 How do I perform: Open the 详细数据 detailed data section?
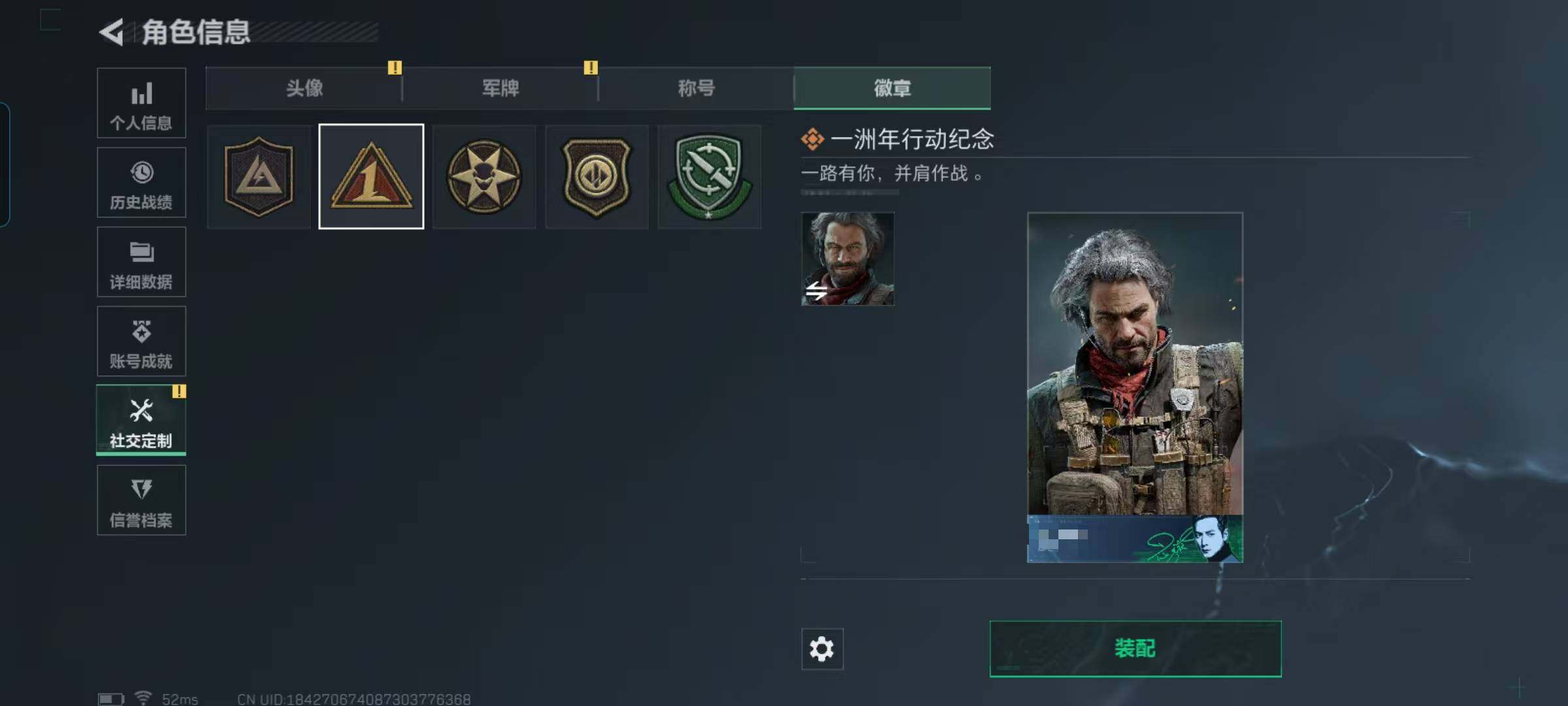click(141, 262)
